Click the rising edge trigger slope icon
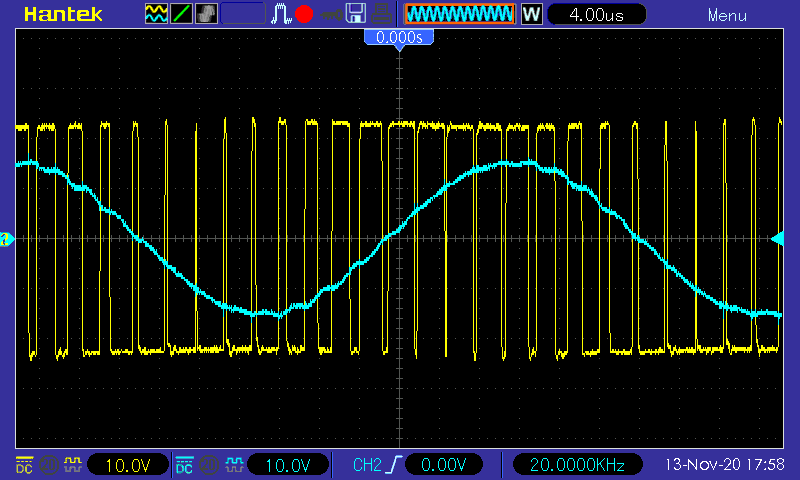 394,465
